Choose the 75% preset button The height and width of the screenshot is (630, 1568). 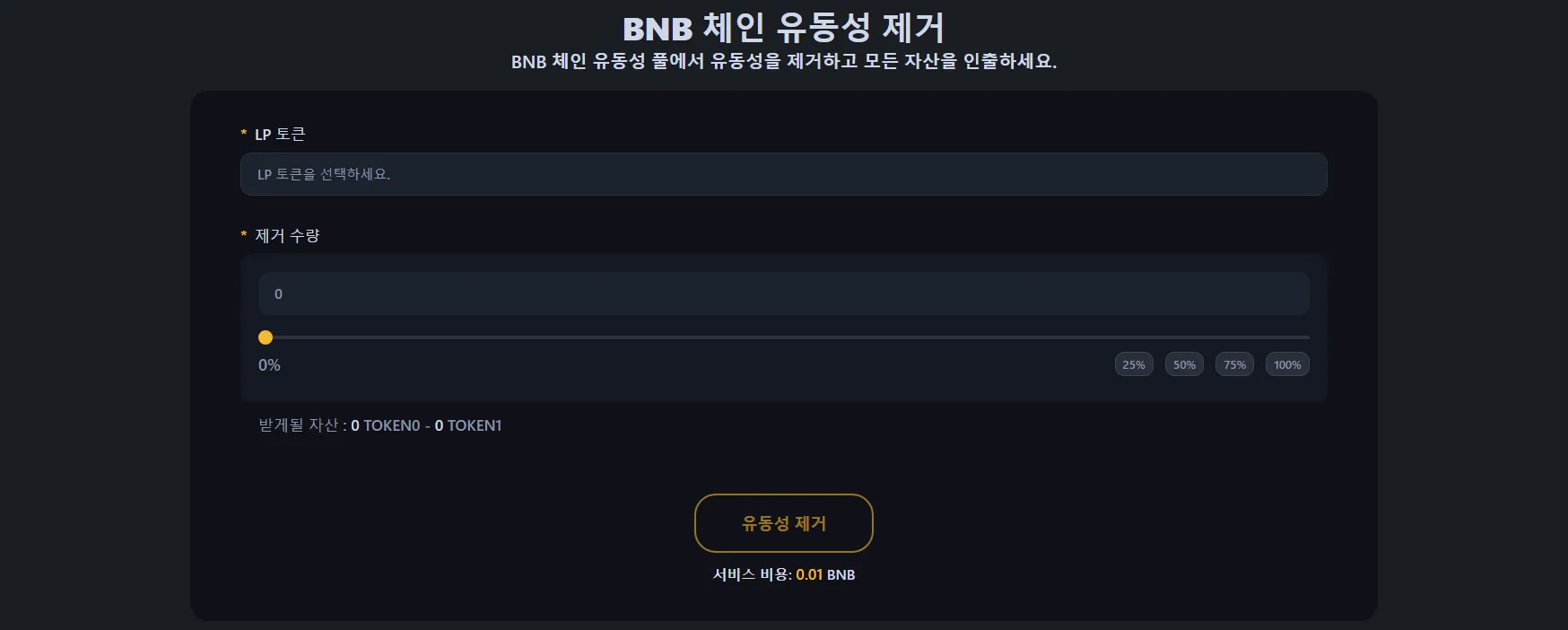[1234, 364]
